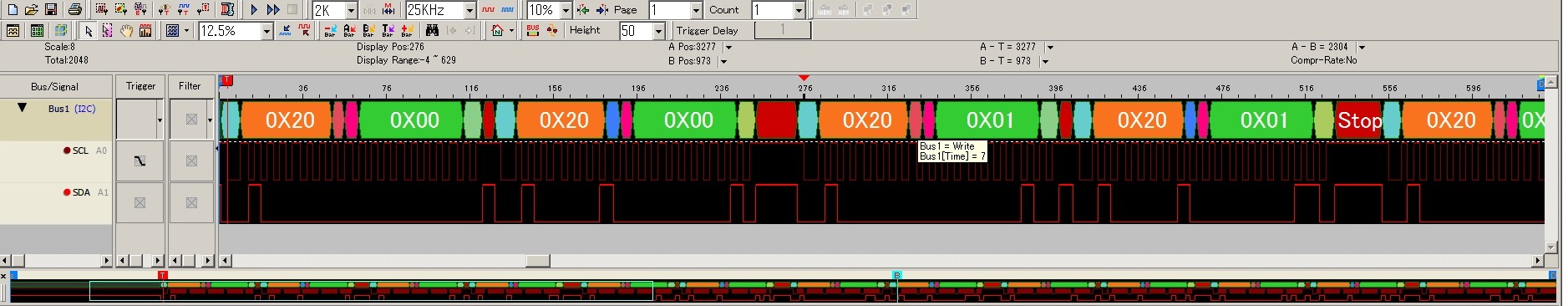Expand the arrow beside the home N icon
The width and height of the screenshot is (1568, 306).
511,31
